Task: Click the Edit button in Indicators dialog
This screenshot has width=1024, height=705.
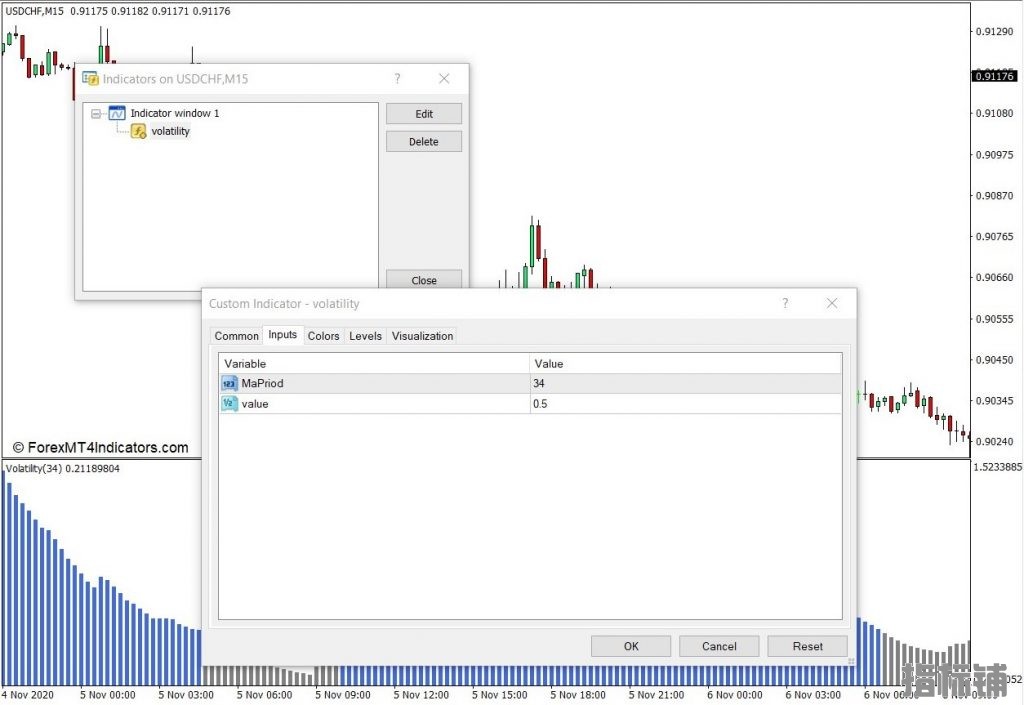Action: pyautogui.click(x=424, y=114)
